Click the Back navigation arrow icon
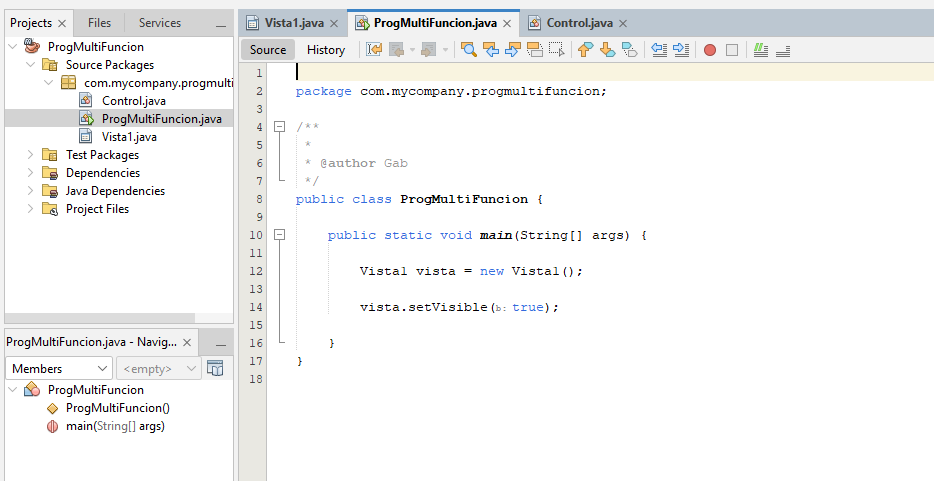 (396, 50)
